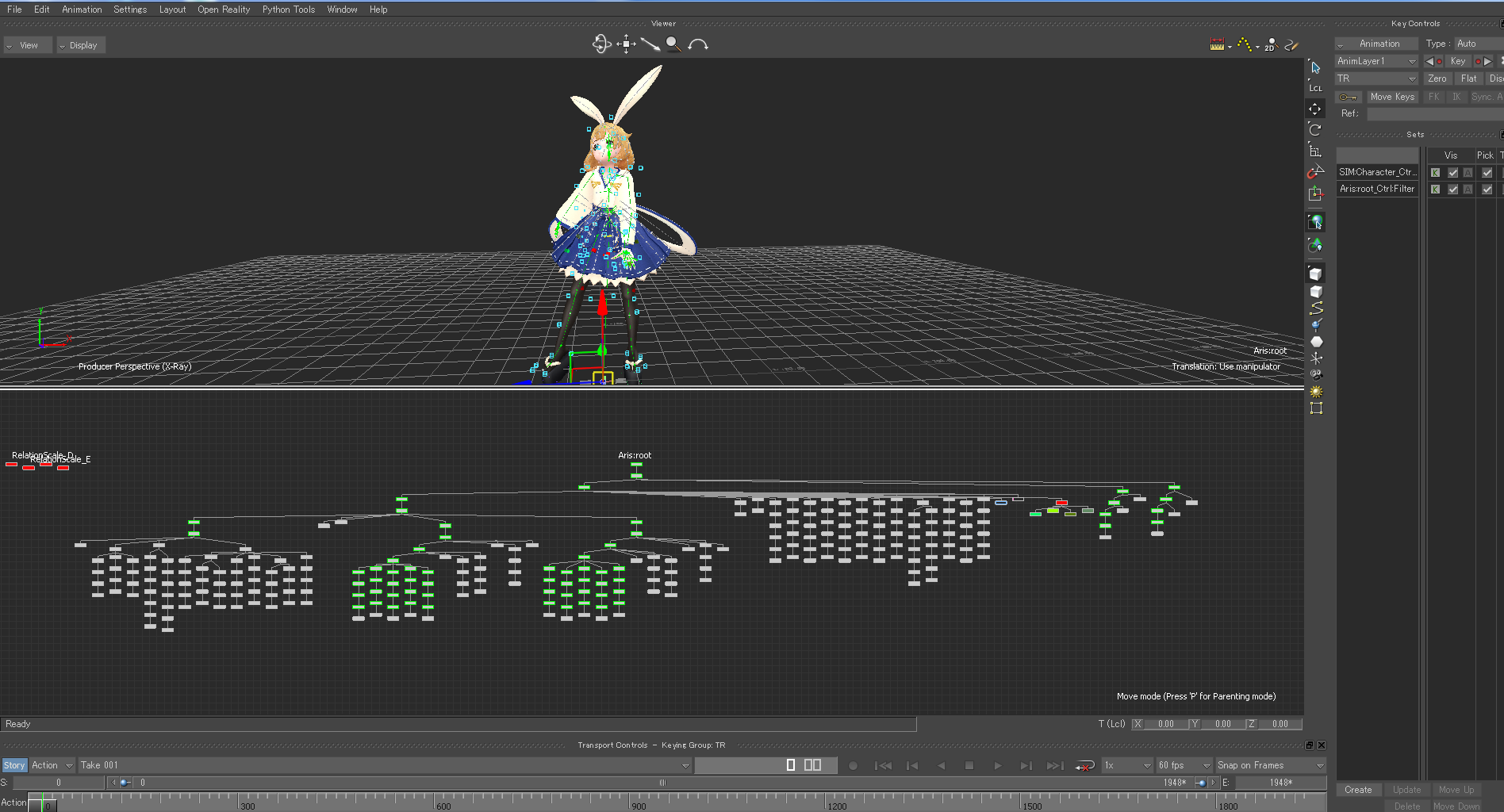Click the pivot axis manipulator icon
This screenshot has width=1504, height=812.
[1315, 193]
